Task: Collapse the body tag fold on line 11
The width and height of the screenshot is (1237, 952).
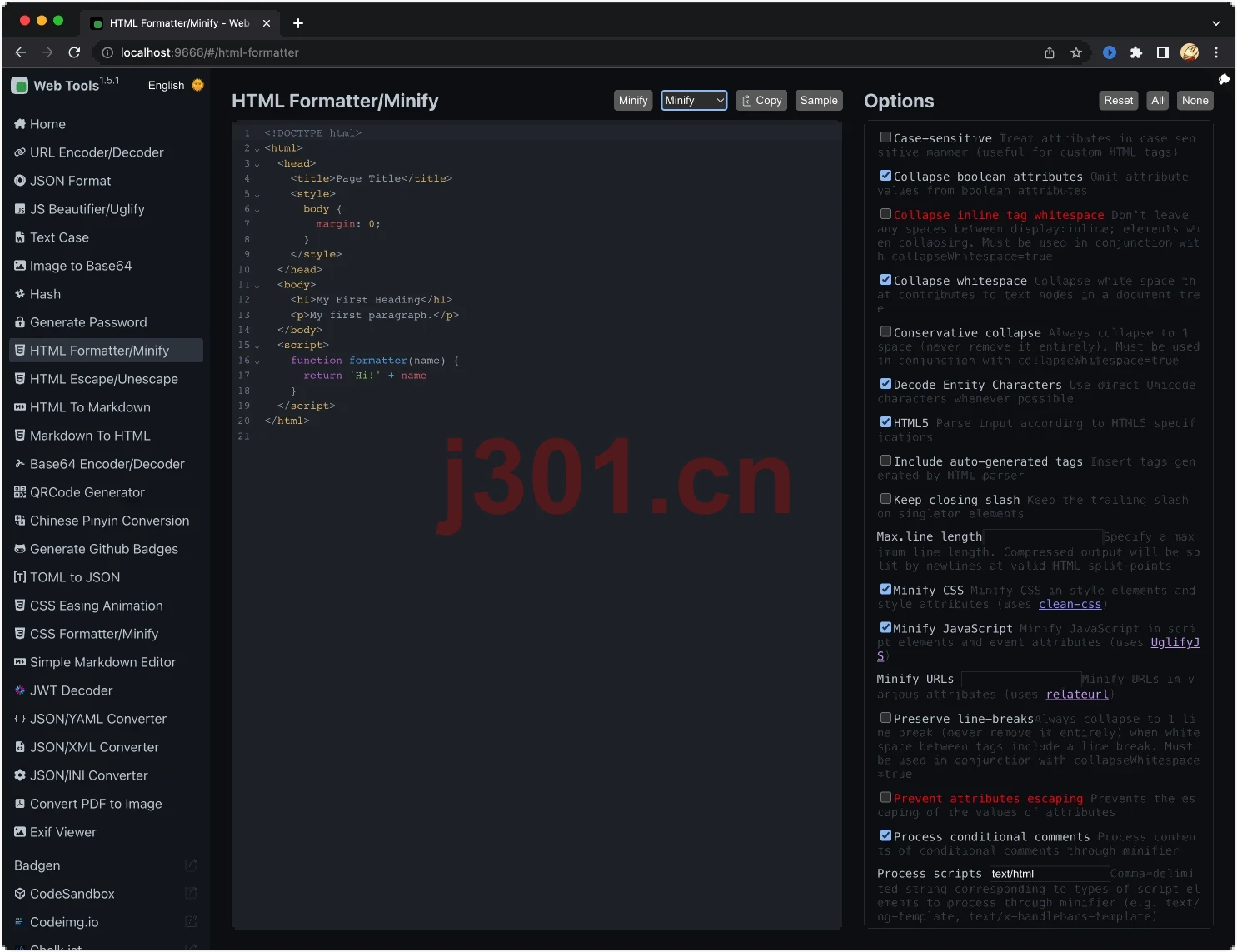Action: click(x=257, y=286)
